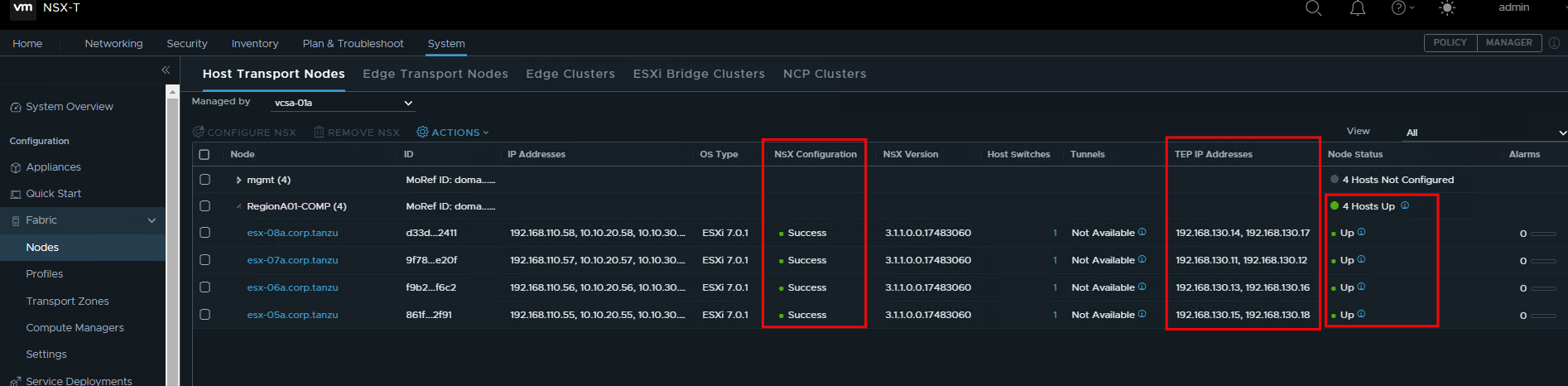Open the esx-05a.corp.tanzu host link
The width and height of the screenshot is (1568, 386).
coord(292,315)
